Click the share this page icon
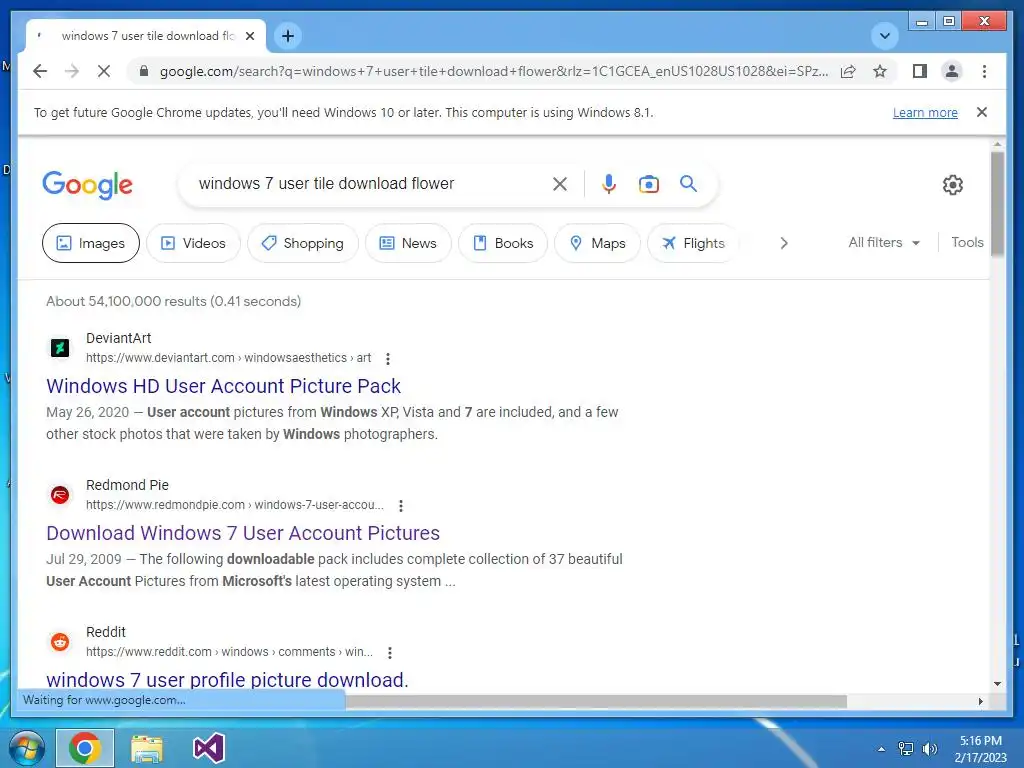Viewport: 1024px width, 768px height. (x=848, y=71)
